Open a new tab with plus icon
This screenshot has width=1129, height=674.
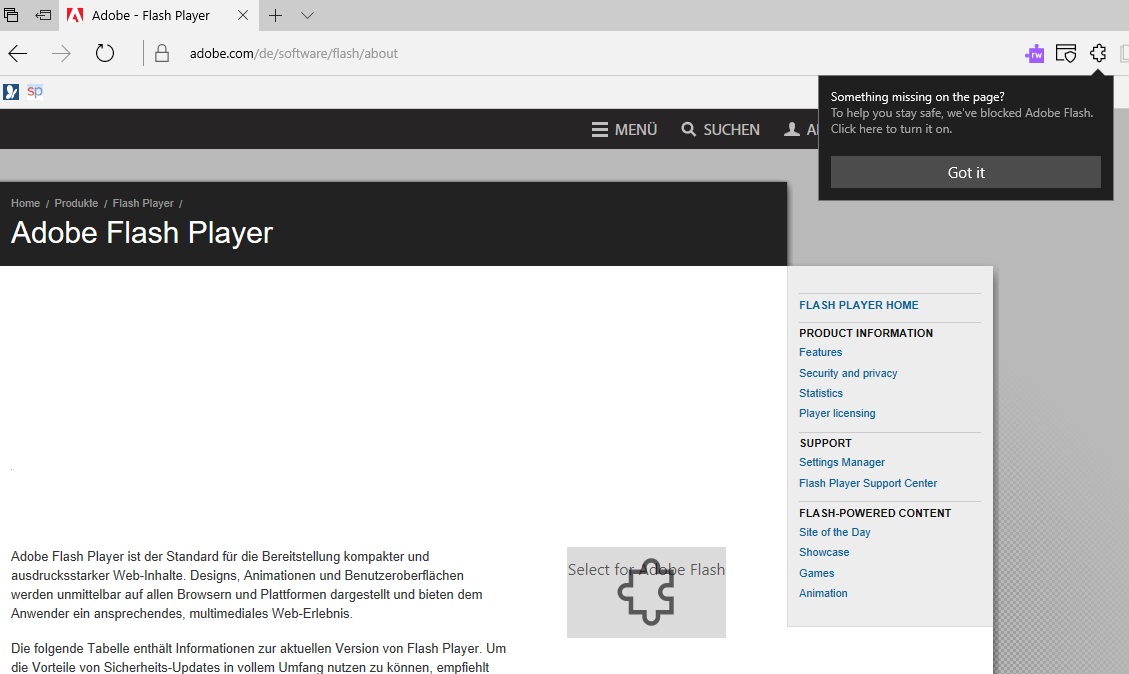275,15
